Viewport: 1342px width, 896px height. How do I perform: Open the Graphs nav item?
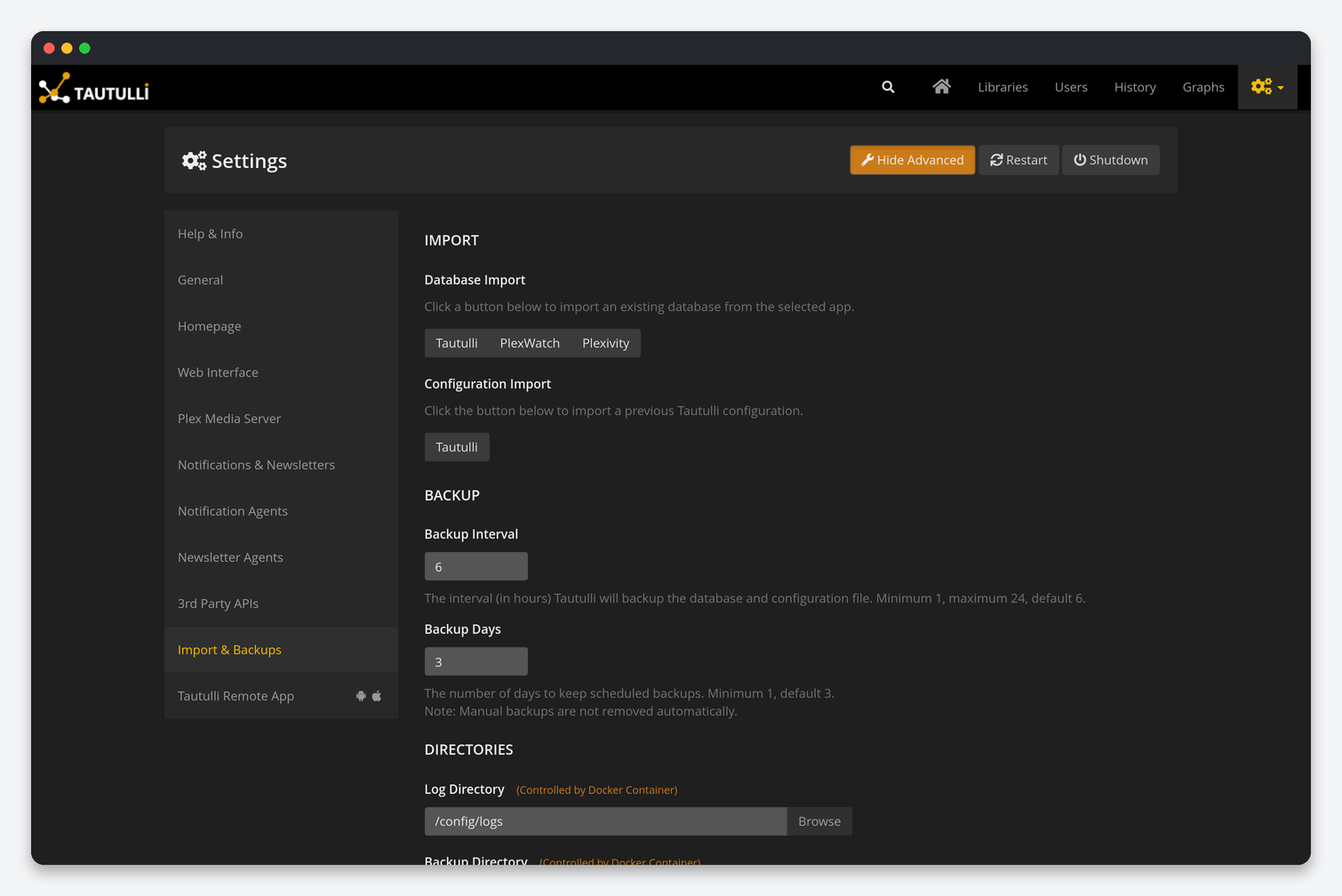pyautogui.click(x=1203, y=87)
